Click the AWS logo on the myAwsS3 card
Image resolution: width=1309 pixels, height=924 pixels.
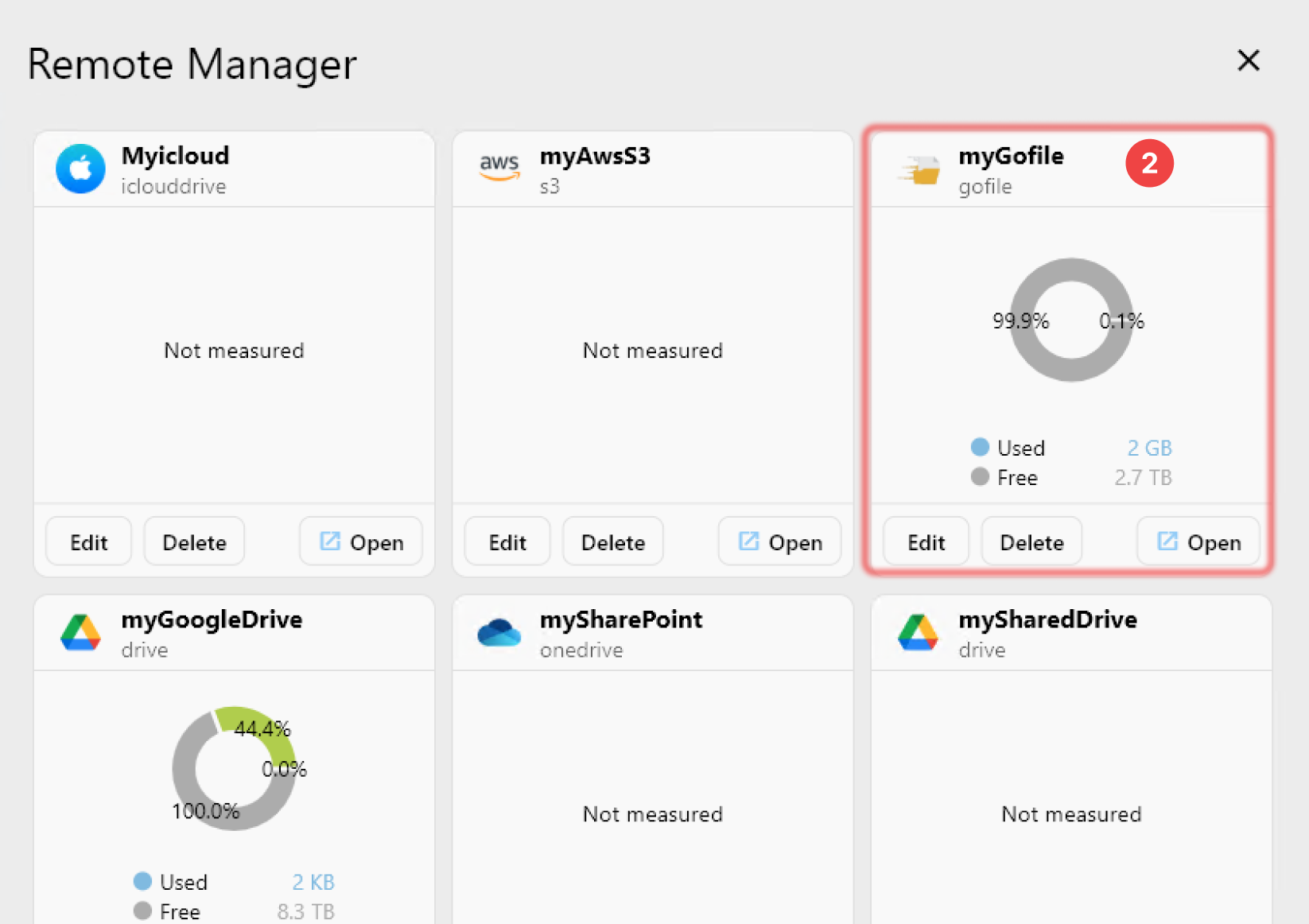[x=499, y=168]
